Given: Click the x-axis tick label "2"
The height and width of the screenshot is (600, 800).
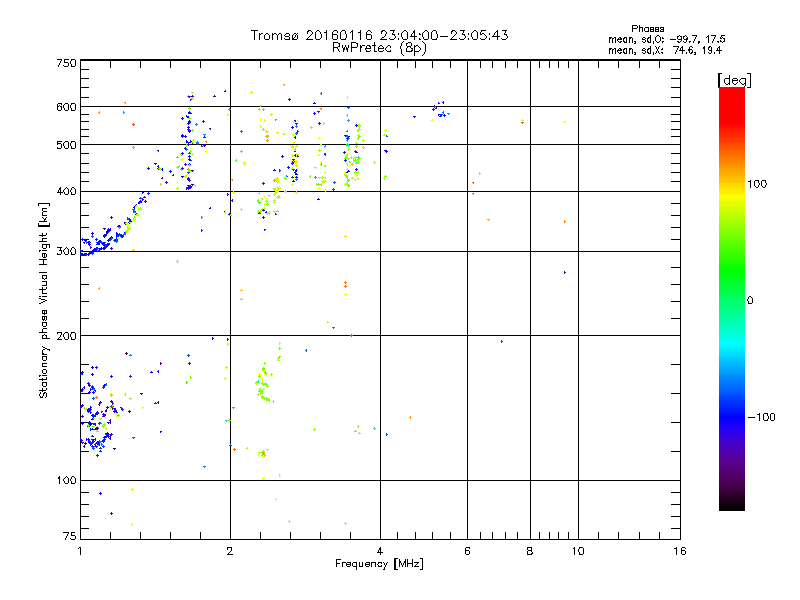Looking at the screenshot, I should (230, 551).
